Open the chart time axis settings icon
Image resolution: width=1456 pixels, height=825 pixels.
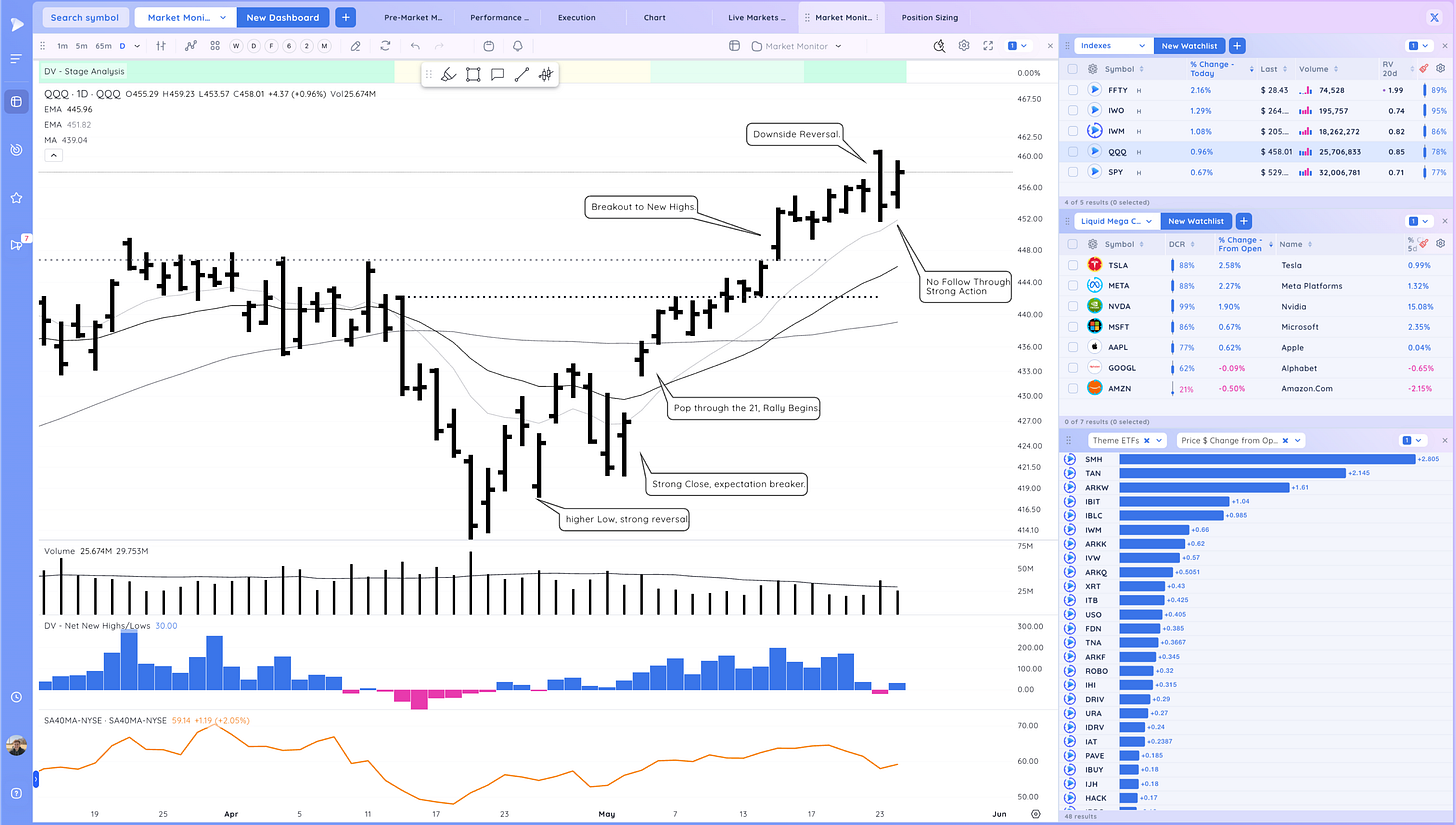[x=1036, y=814]
